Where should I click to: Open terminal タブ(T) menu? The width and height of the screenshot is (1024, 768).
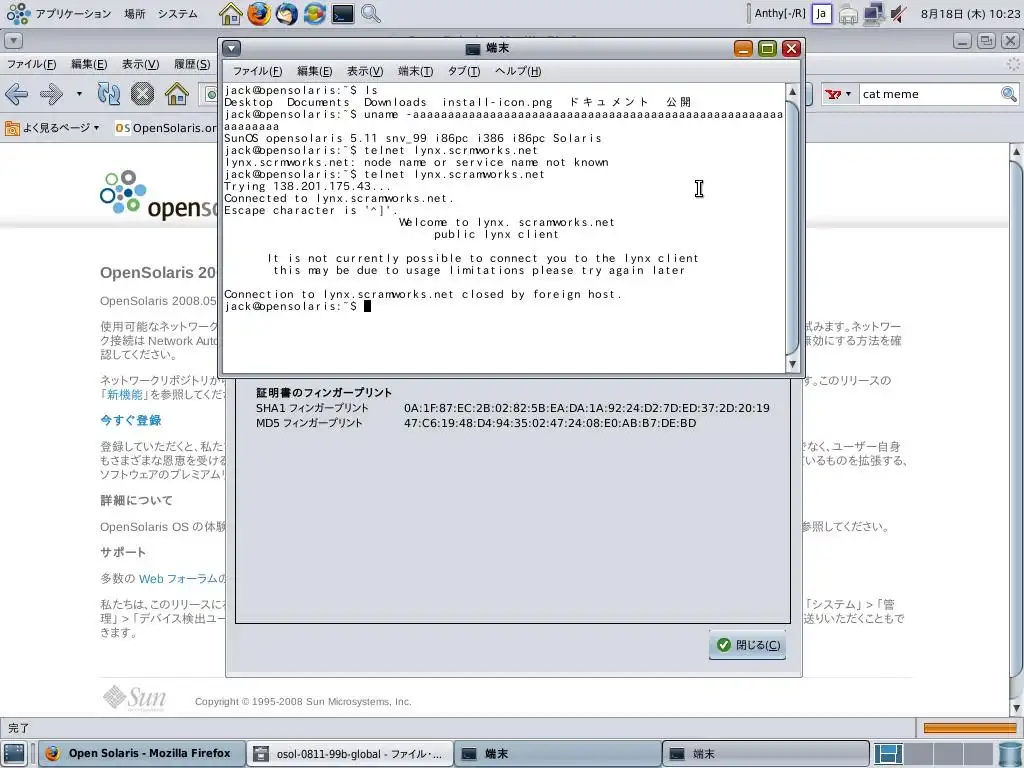pos(464,71)
